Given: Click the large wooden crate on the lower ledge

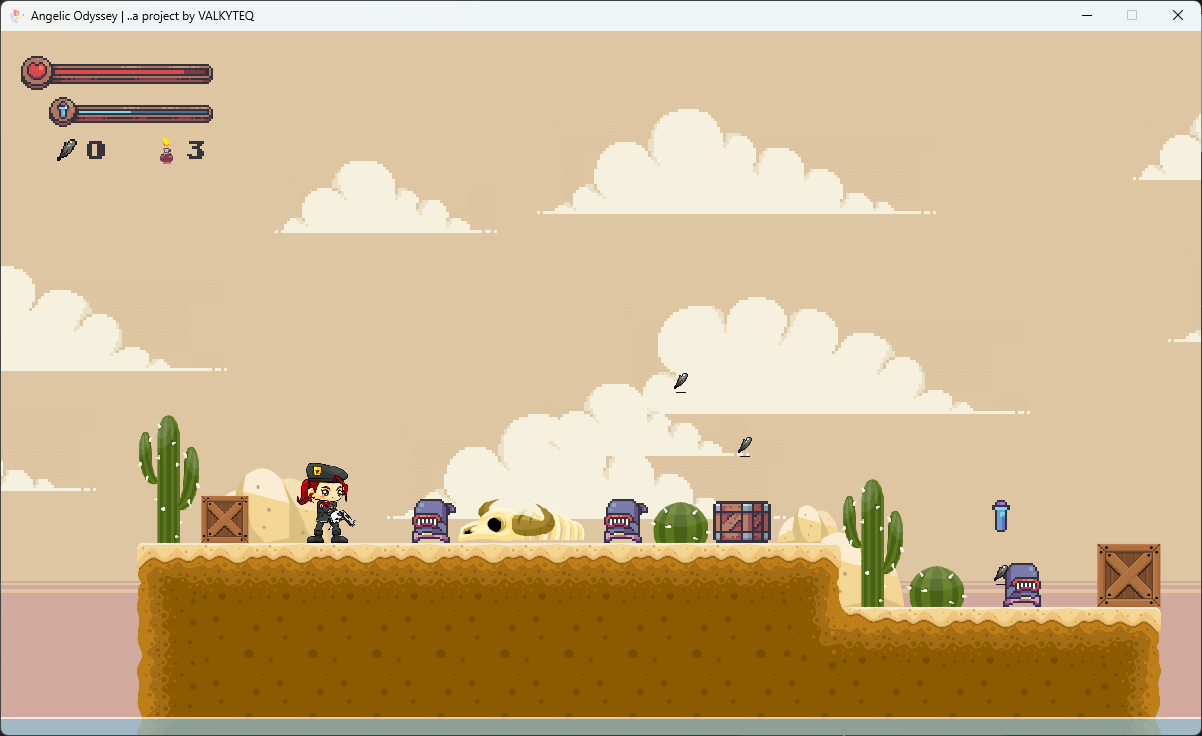Looking at the screenshot, I should (x=1128, y=575).
